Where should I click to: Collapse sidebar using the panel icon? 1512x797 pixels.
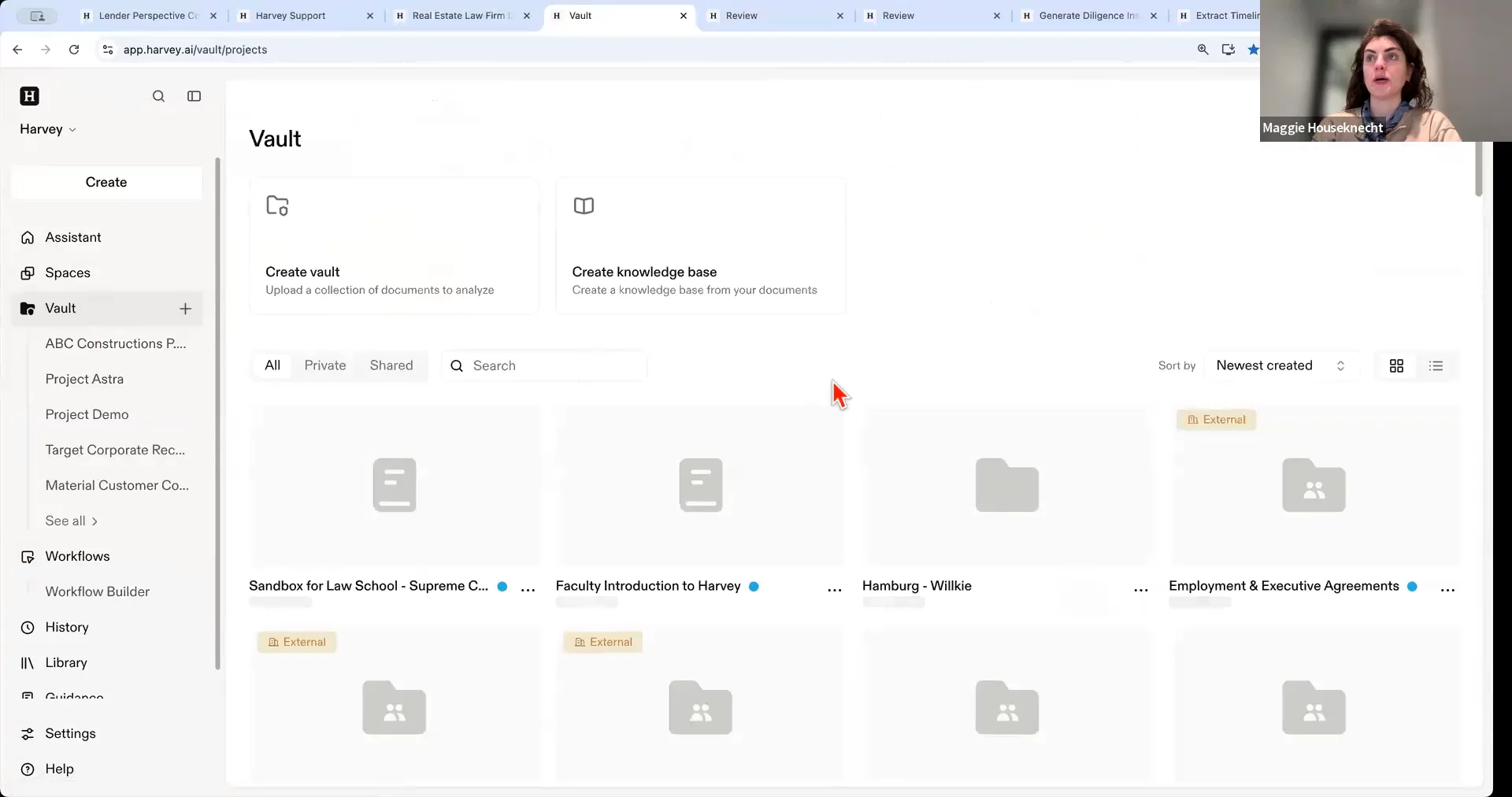point(194,96)
